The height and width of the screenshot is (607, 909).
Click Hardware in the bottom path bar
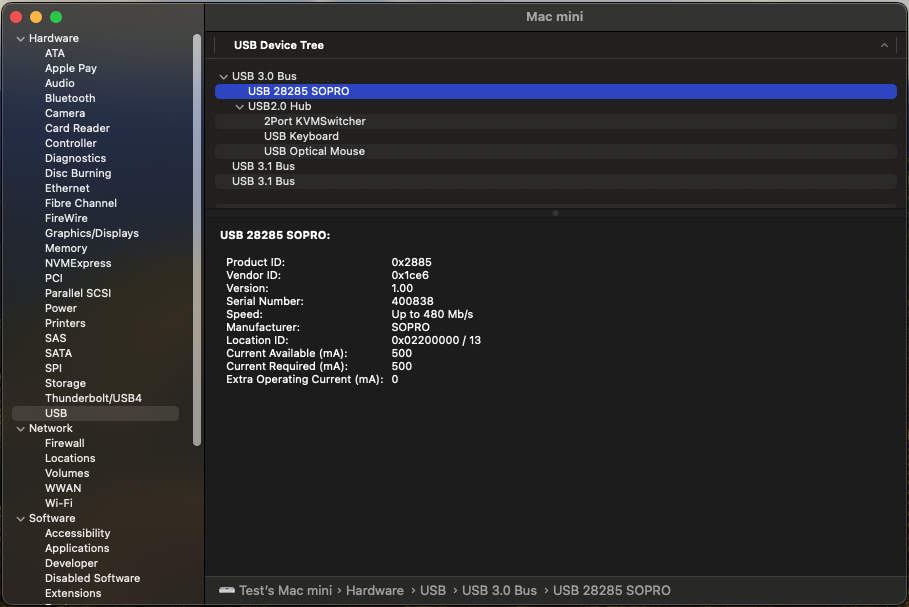374,591
